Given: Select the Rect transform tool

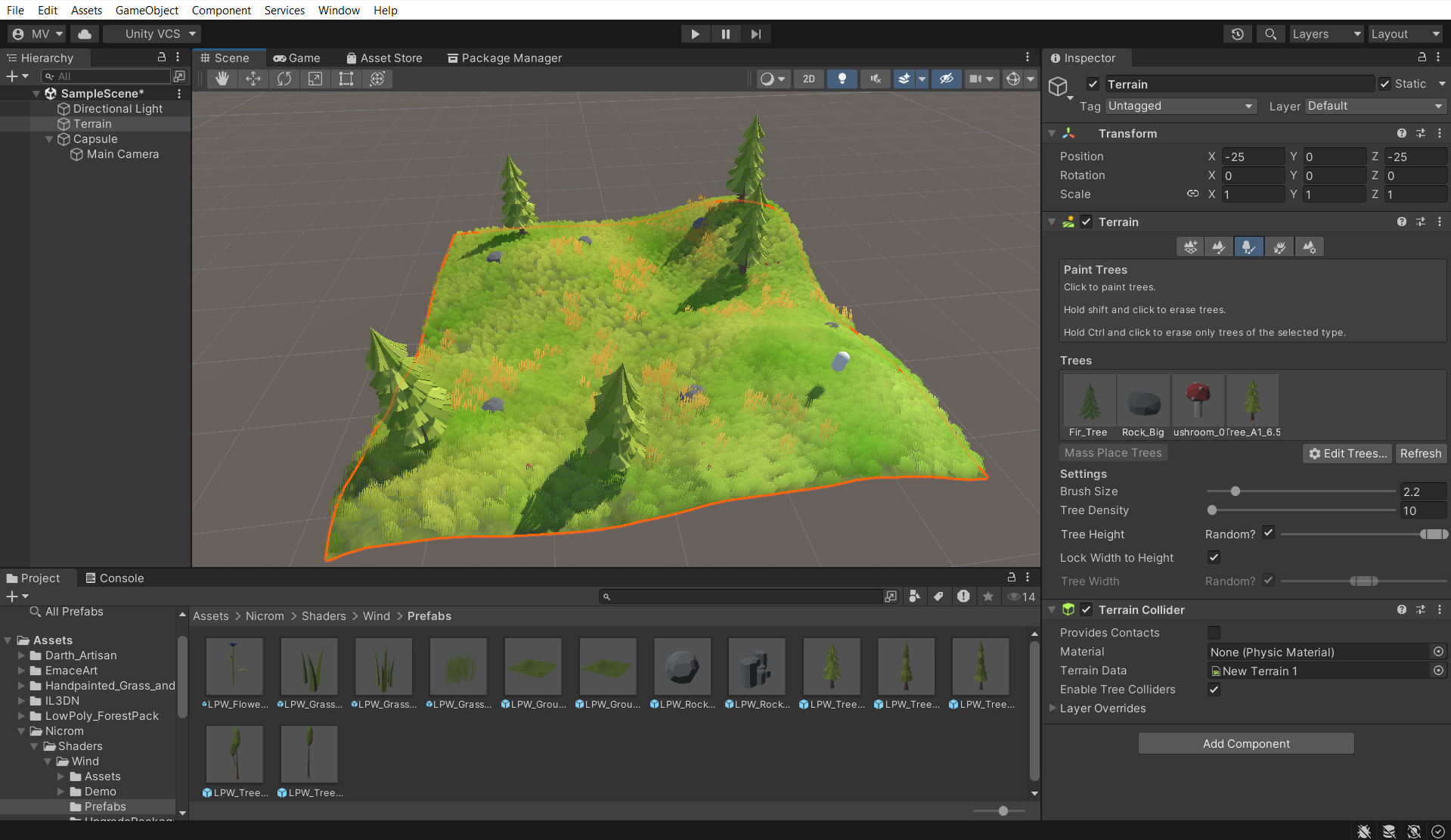Looking at the screenshot, I should click(x=346, y=79).
